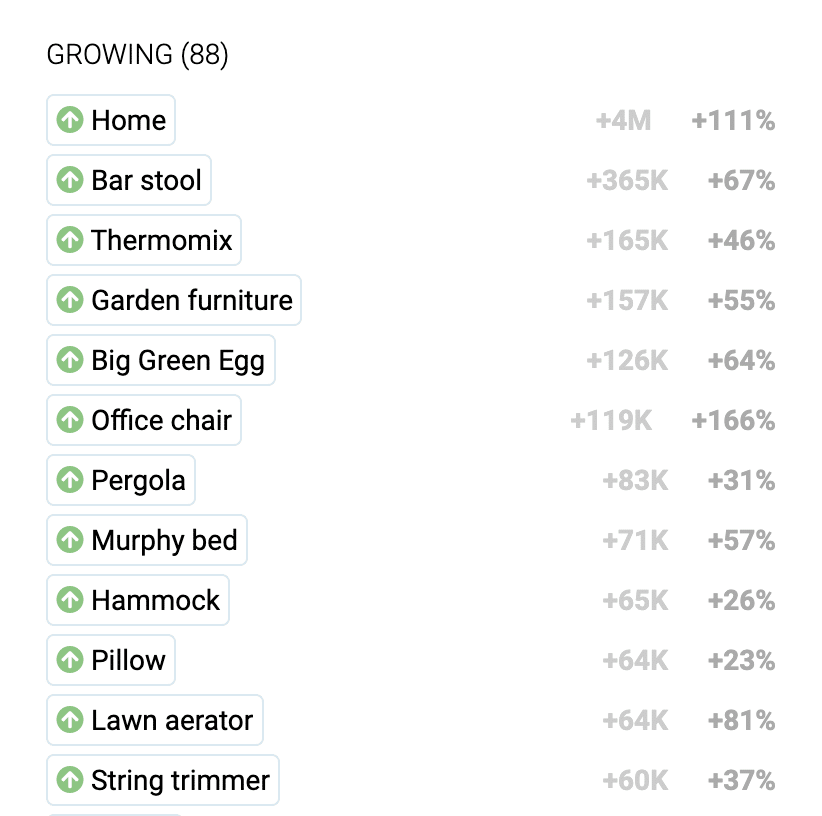Click the +81% value for Lawn aerator
This screenshot has width=822, height=816.
(741, 720)
